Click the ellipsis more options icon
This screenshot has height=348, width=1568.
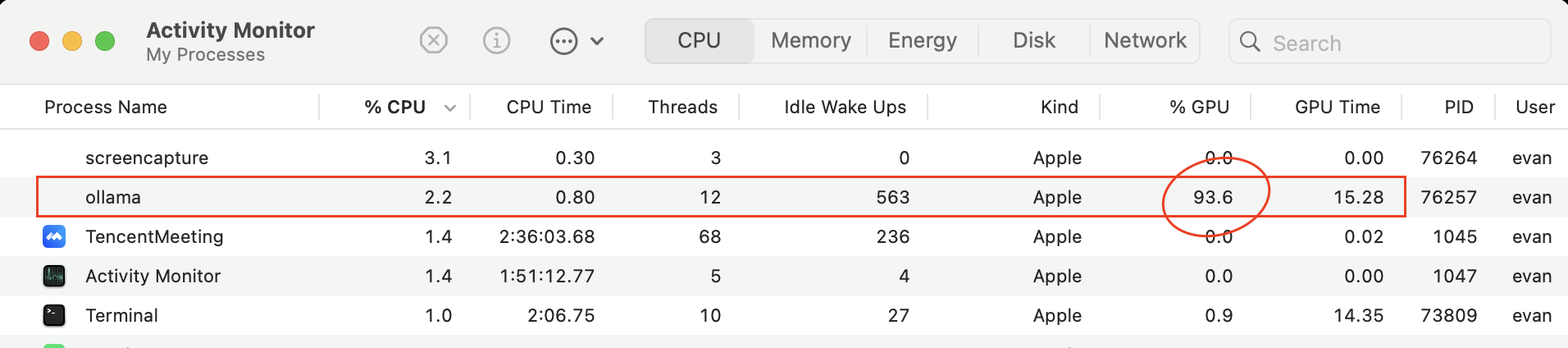[563, 41]
